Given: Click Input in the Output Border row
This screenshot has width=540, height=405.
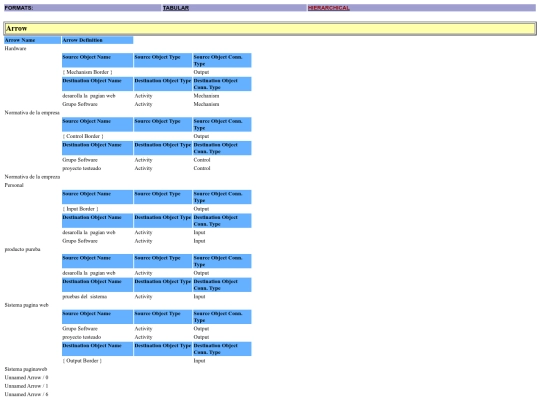Looking at the screenshot, I should pyautogui.click(x=199, y=361).
